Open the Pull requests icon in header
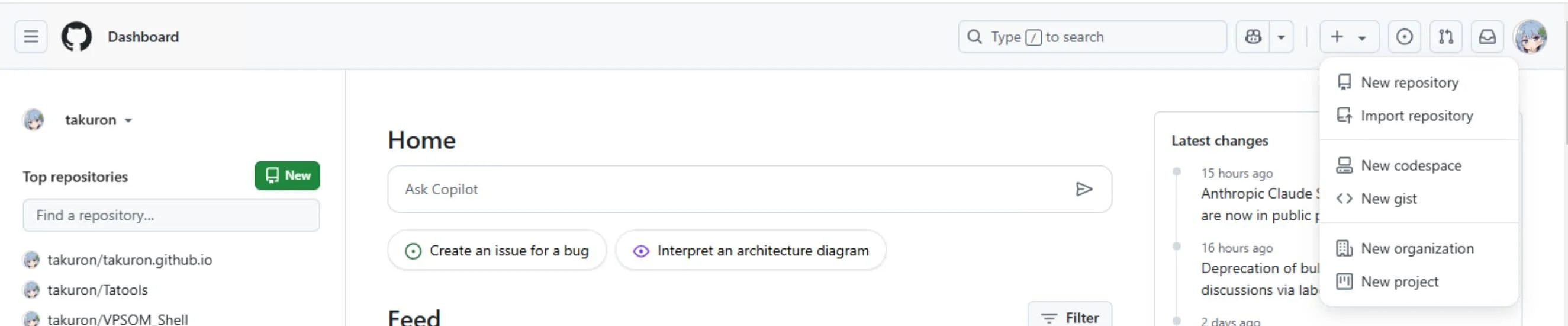The width and height of the screenshot is (1568, 326). click(1445, 37)
